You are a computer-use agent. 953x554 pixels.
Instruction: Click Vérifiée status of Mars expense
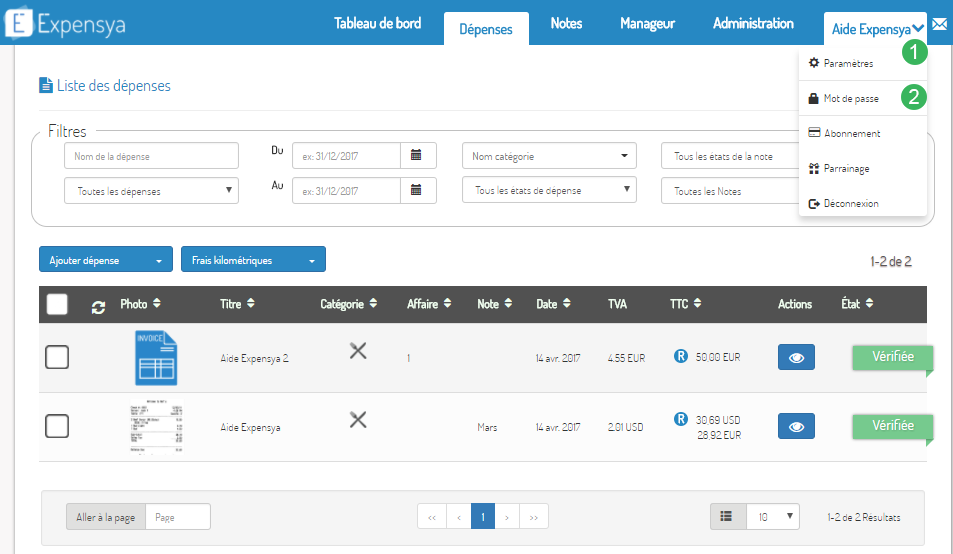pos(893,426)
